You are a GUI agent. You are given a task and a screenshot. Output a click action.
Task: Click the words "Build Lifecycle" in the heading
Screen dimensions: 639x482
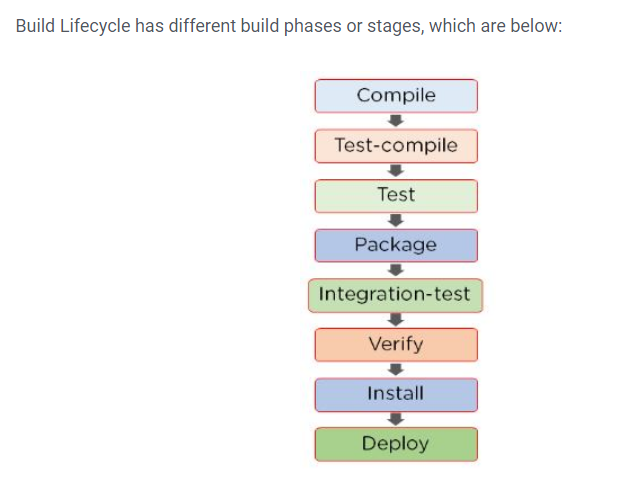pos(71,24)
